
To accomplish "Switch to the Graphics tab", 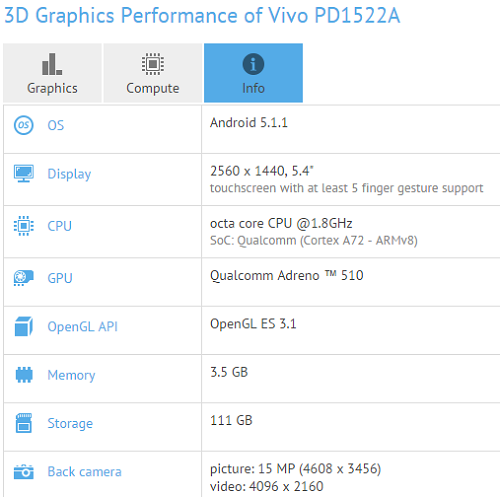I will [x=52, y=73].
